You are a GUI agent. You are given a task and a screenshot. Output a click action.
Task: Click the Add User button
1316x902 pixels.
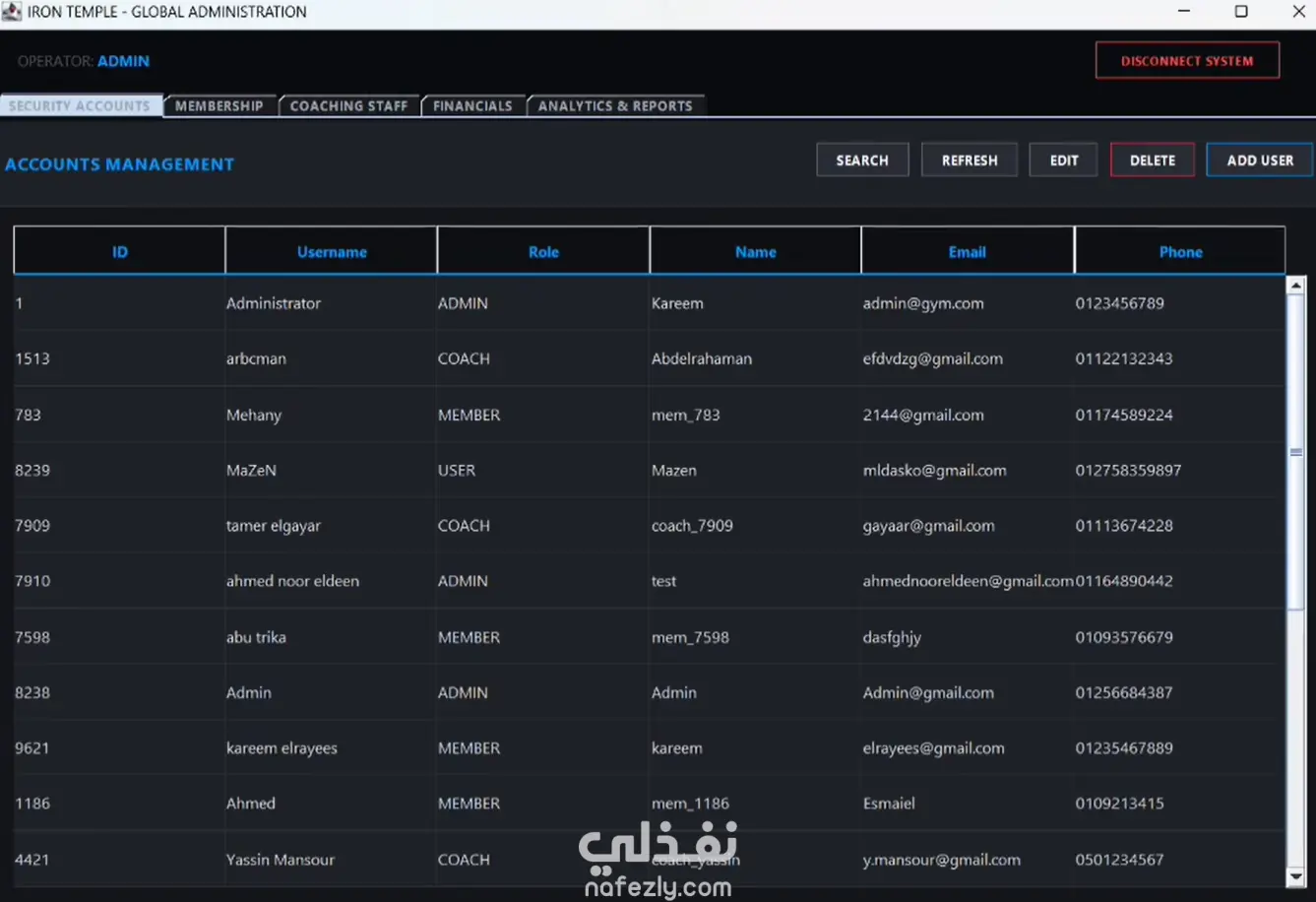coord(1260,160)
